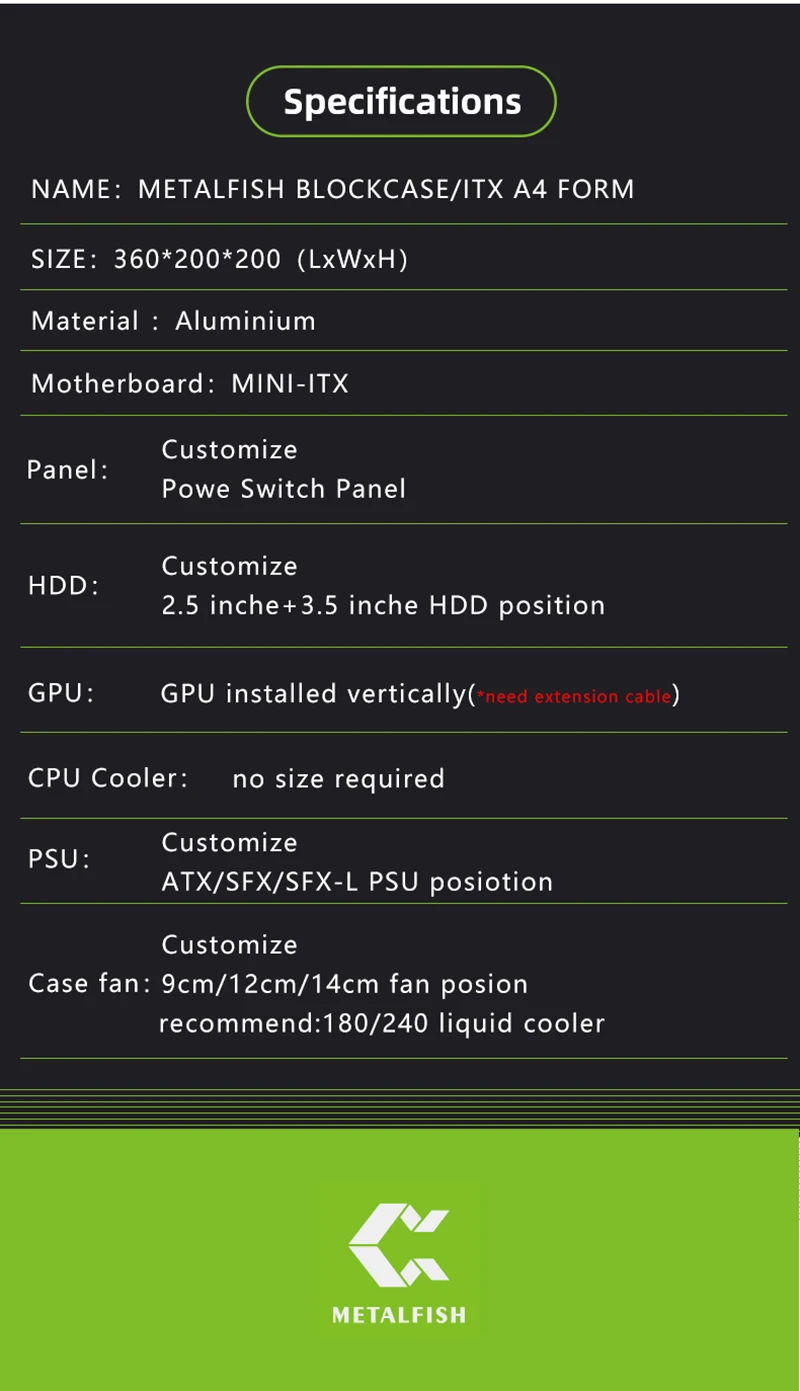Click the Metalfish logo icon
The width and height of the screenshot is (800, 1391).
coord(399,1245)
